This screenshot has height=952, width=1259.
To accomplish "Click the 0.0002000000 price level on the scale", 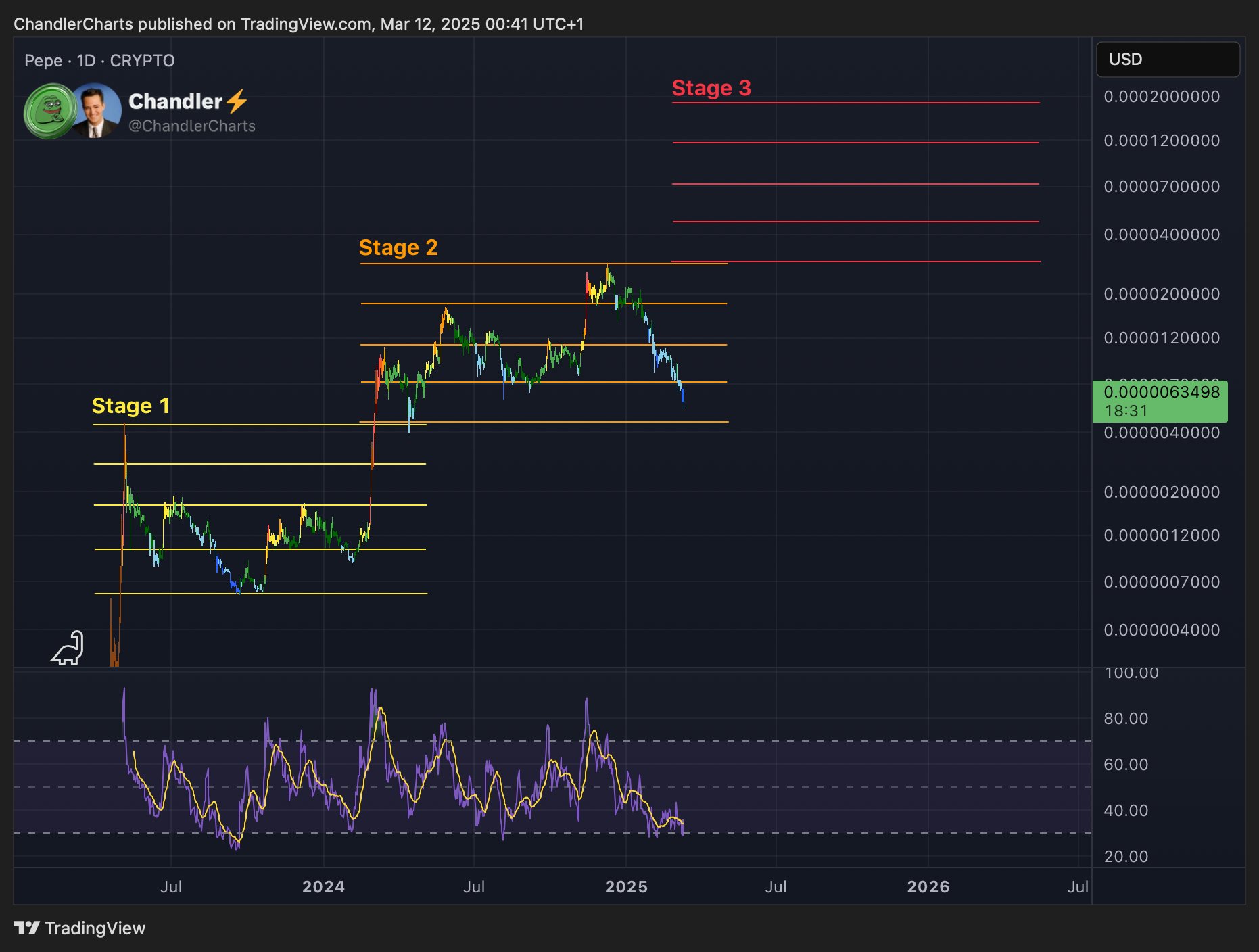I will point(1162,97).
